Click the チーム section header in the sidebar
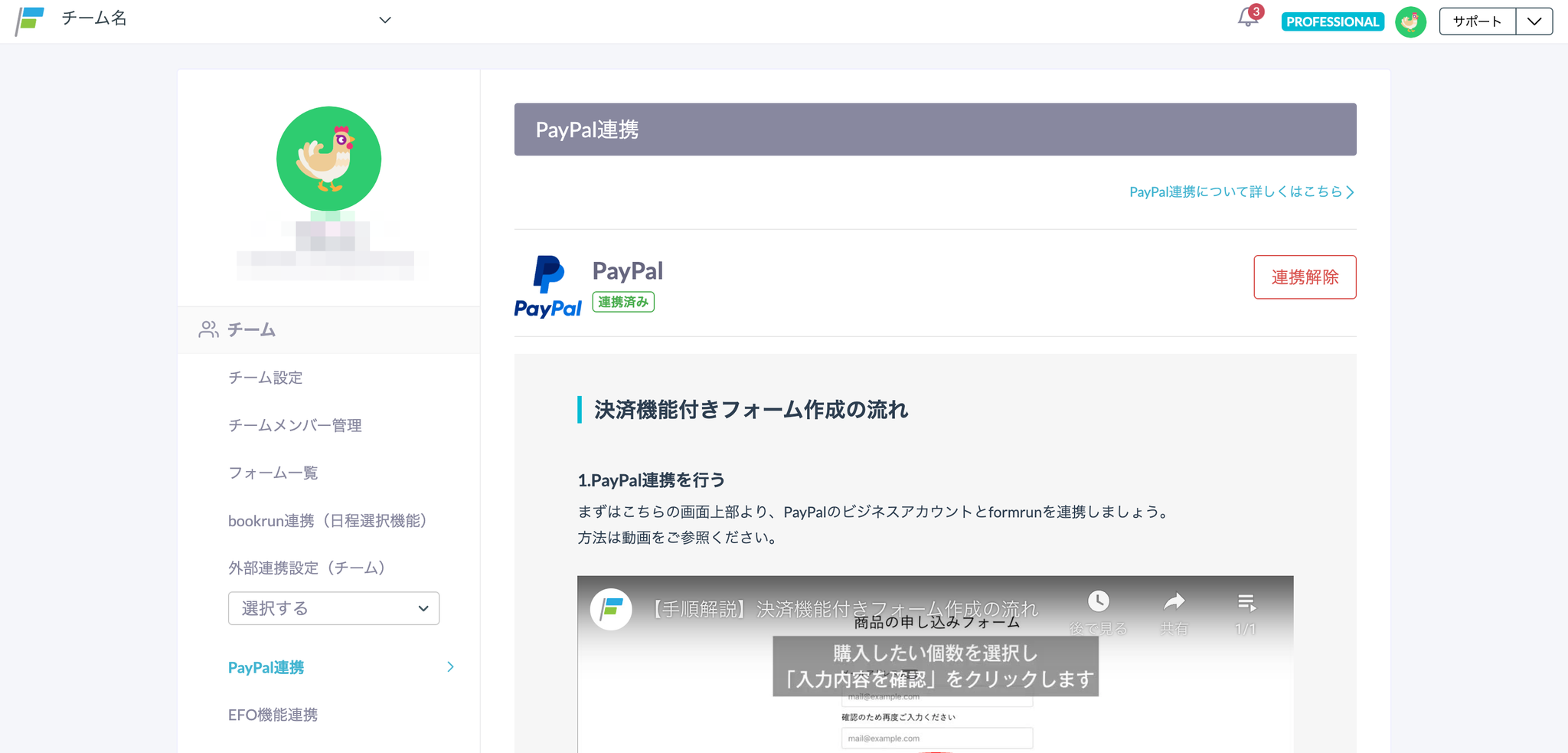 (328, 329)
